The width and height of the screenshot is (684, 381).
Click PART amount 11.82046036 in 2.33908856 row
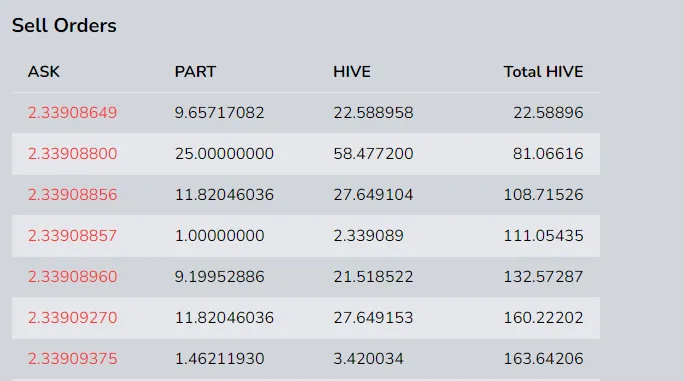[224, 195]
